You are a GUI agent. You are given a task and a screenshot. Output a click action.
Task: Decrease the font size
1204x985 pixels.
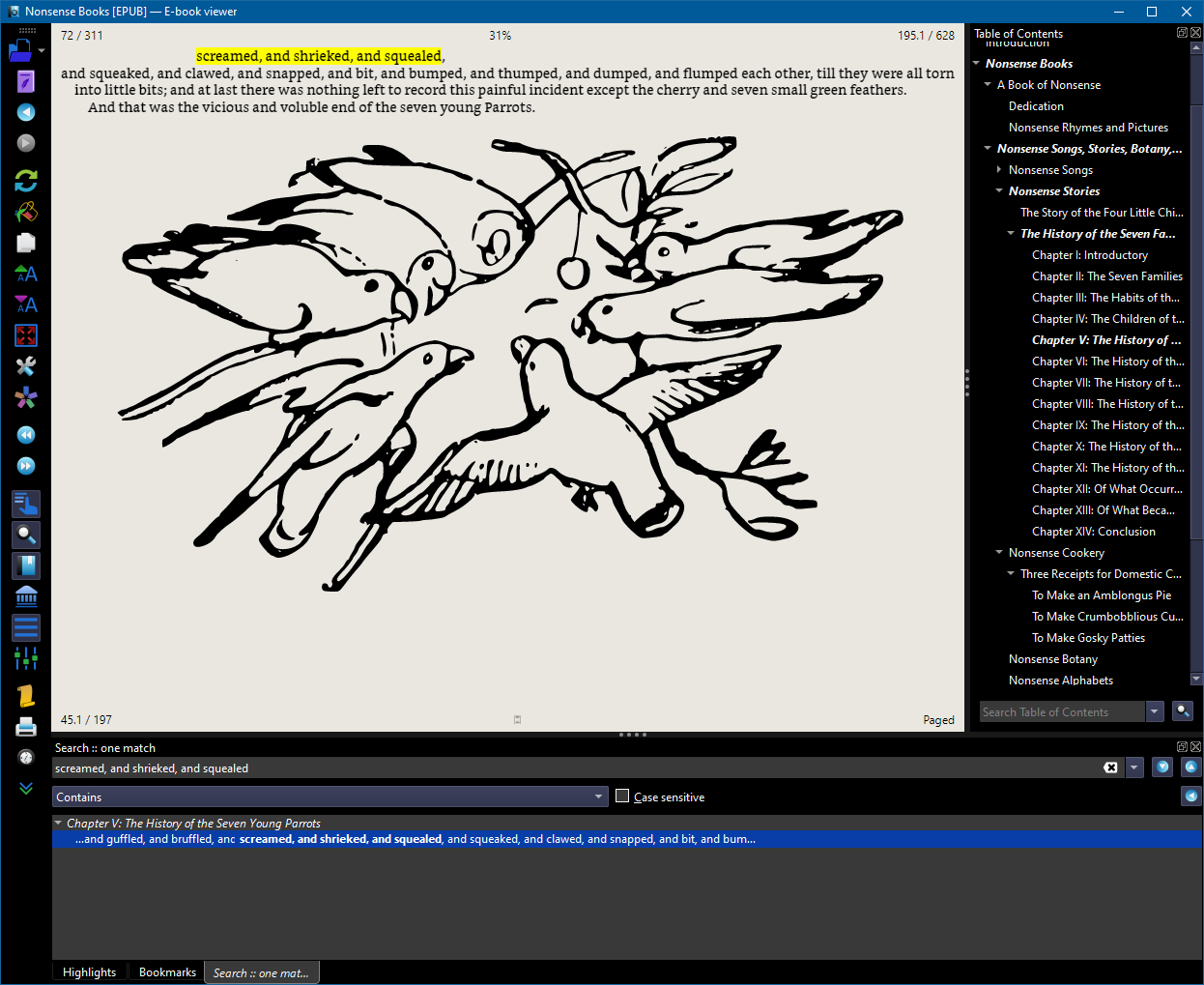[x=26, y=304]
